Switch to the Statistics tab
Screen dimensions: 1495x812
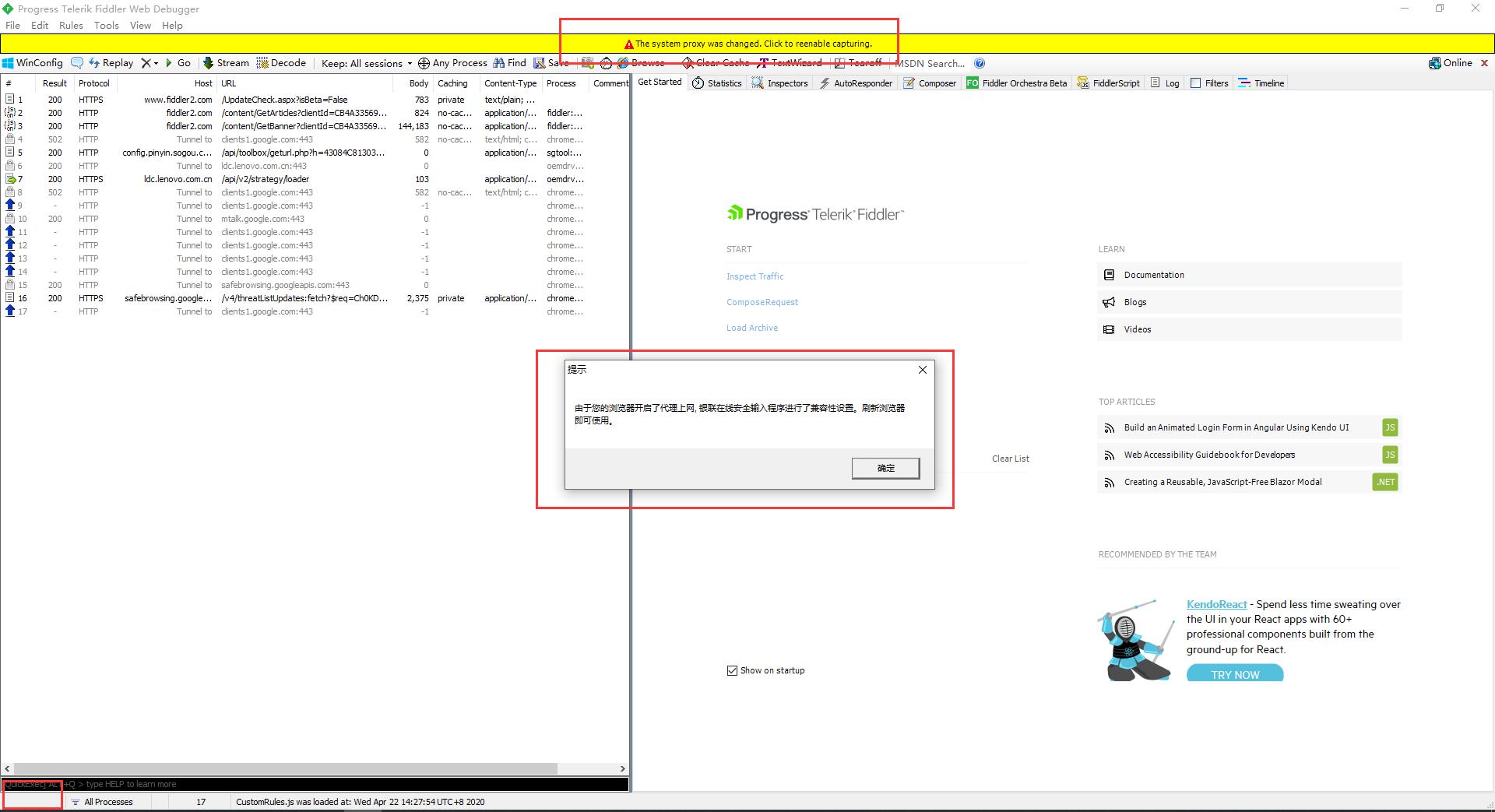click(717, 83)
